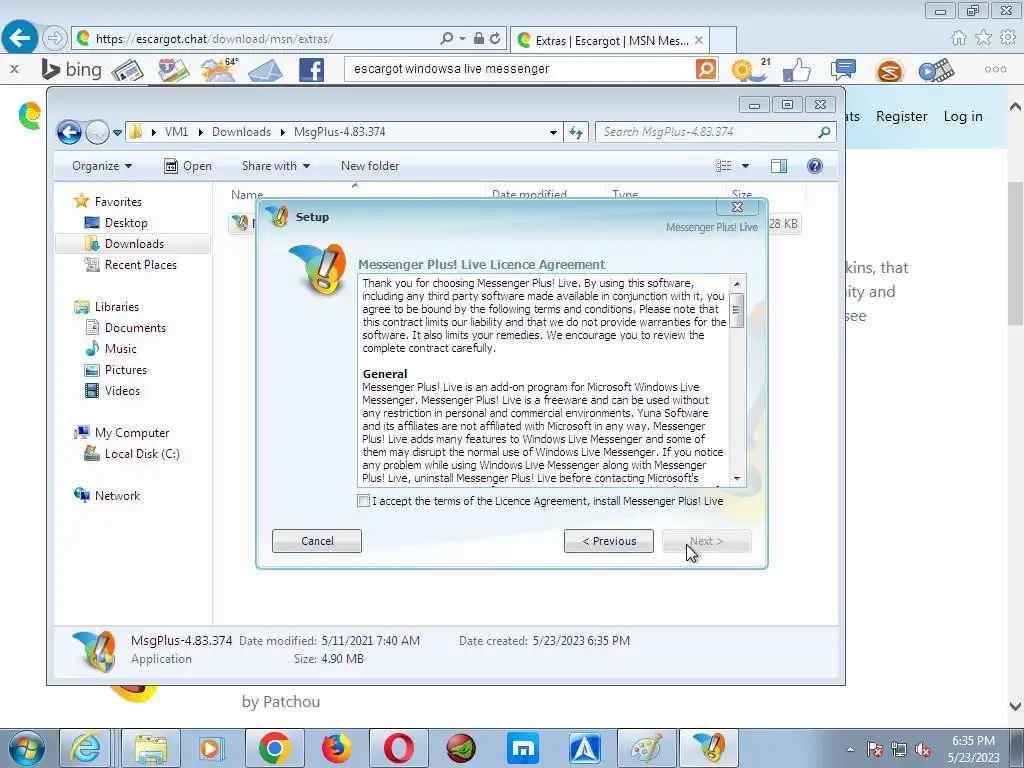This screenshot has width=1024, height=768.
Task: Select Libraries in navigation pane
Action: tap(116, 306)
